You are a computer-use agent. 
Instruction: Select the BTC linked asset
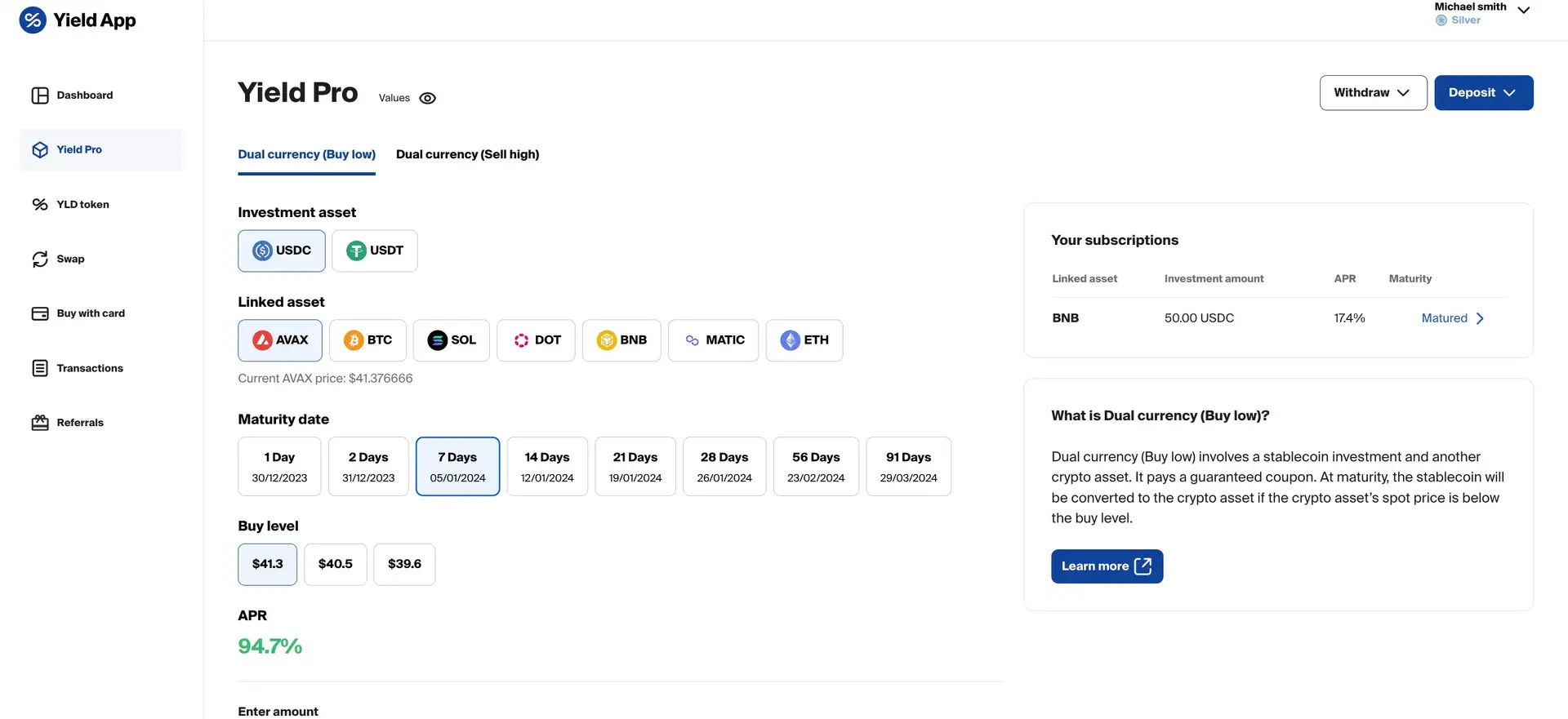(367, 340)
